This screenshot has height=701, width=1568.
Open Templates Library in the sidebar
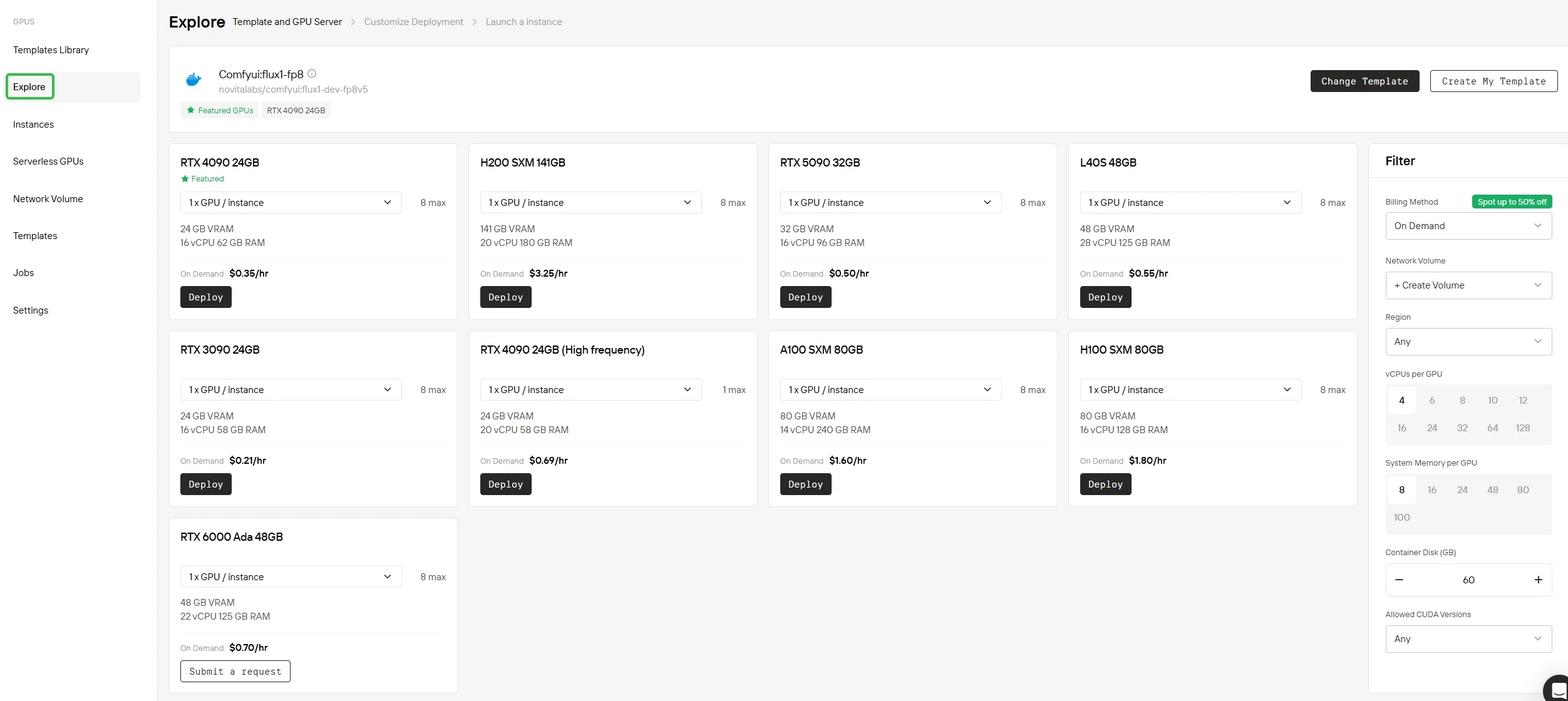[51, 50]
